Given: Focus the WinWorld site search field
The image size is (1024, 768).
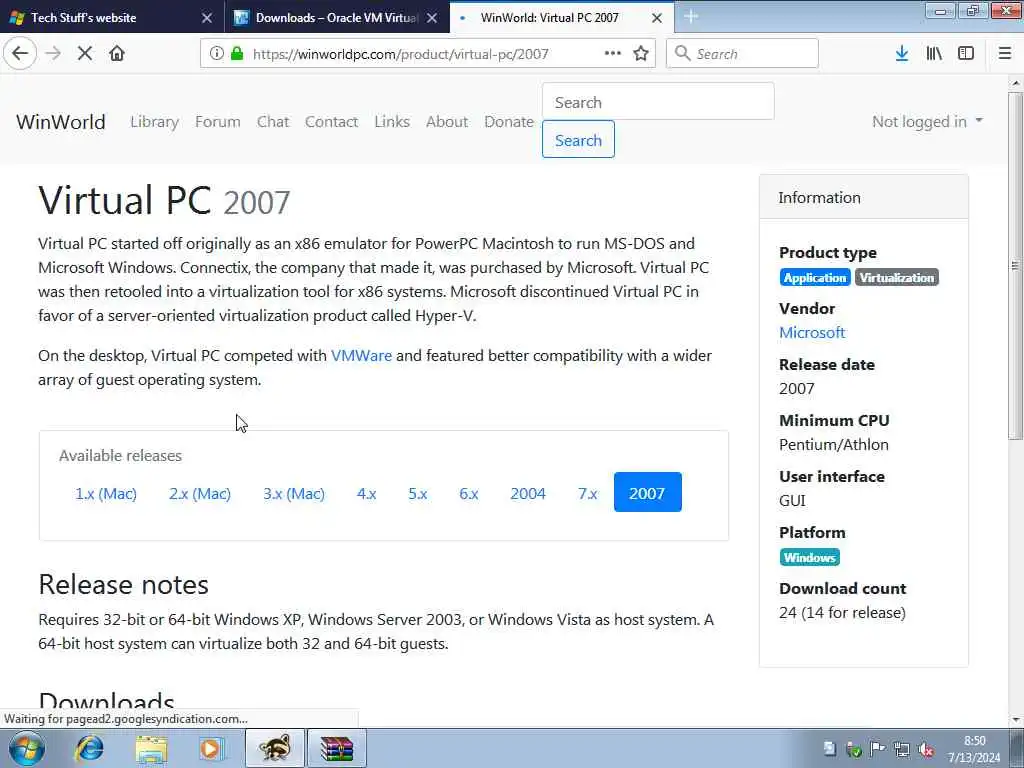Looking at the screenshot, I should coord(658,102).
